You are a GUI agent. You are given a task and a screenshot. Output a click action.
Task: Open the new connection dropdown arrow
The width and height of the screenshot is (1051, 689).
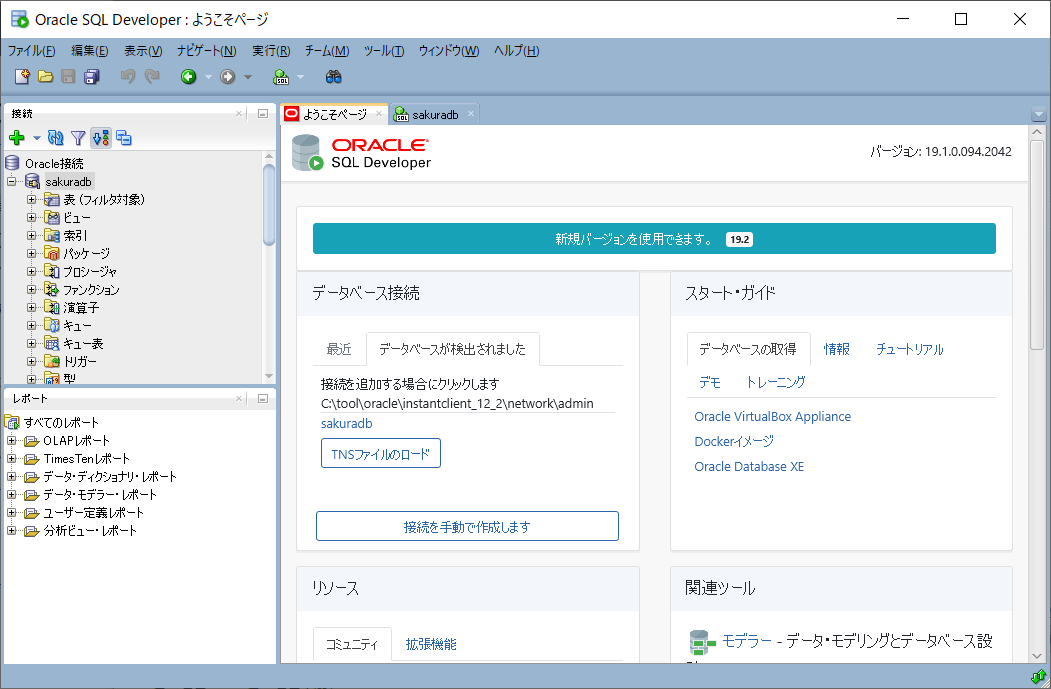36,138
